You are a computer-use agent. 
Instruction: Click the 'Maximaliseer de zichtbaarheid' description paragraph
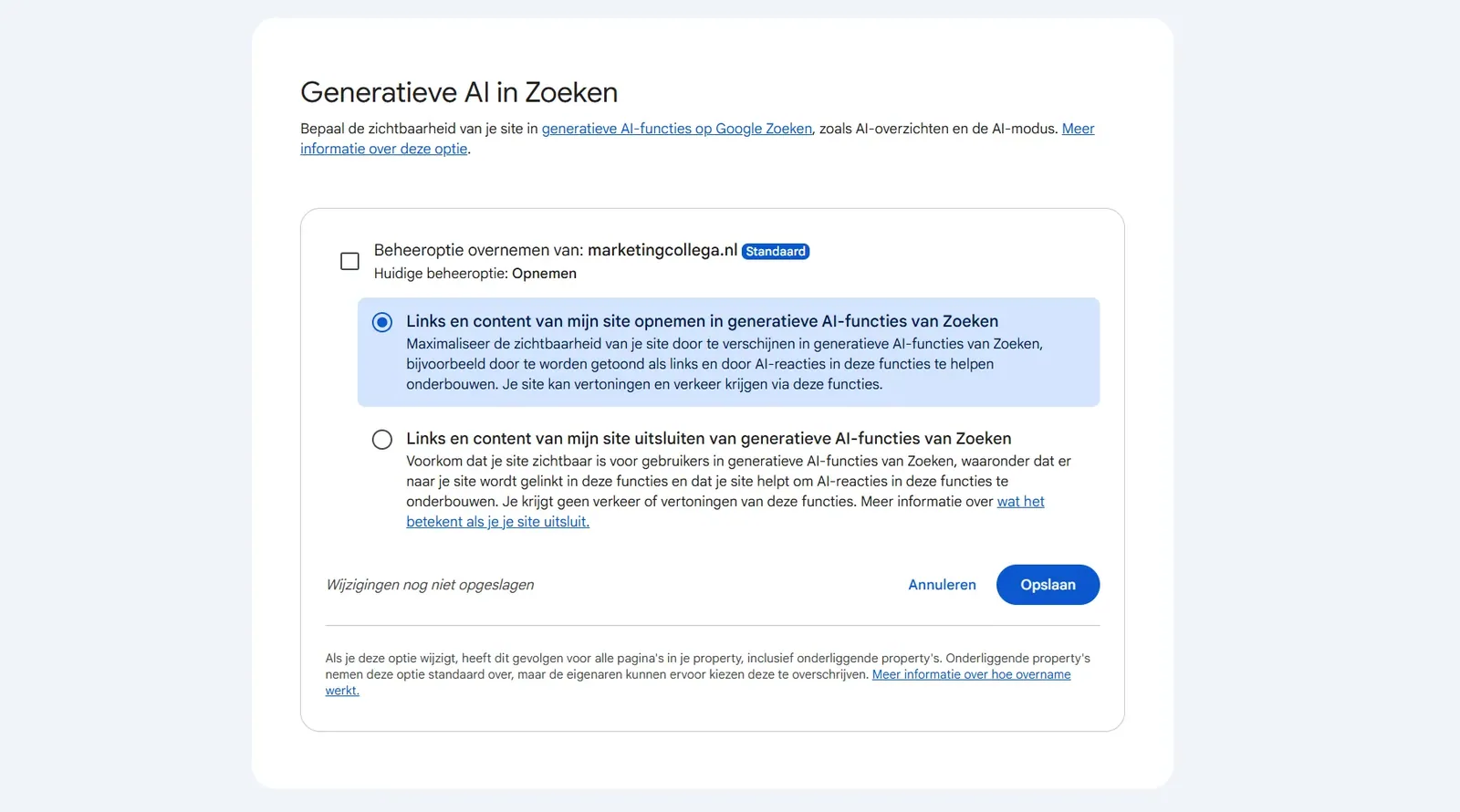pyautogui.click(x=725, y=364)
